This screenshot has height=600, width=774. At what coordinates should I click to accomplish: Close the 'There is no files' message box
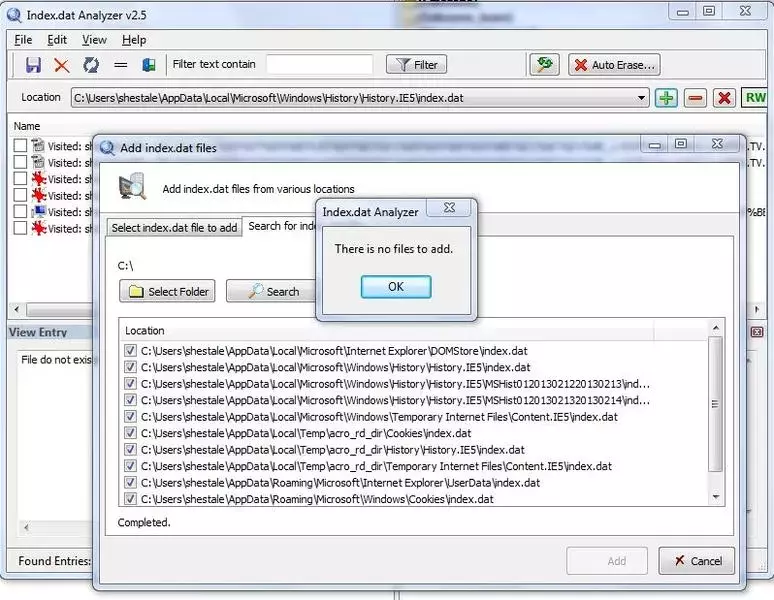click(x=449, y=208)
